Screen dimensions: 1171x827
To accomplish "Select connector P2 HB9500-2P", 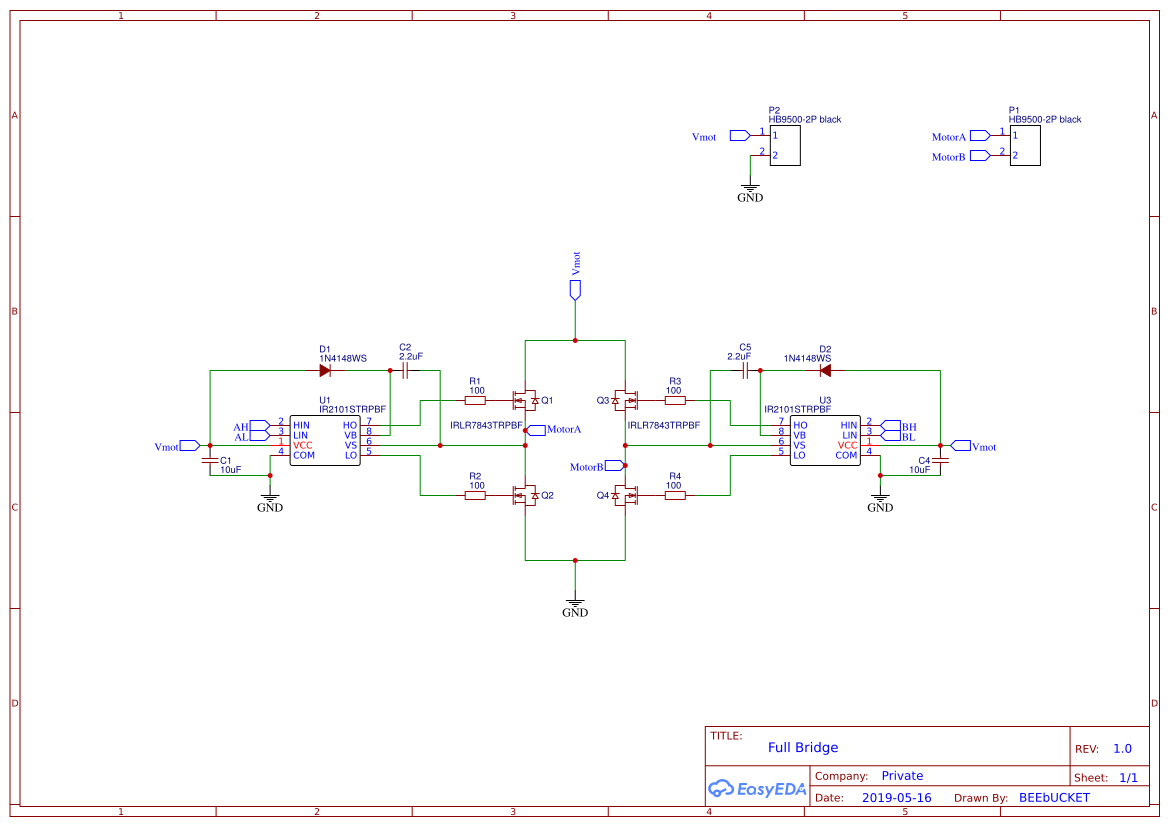I will (x=785, y=145).
